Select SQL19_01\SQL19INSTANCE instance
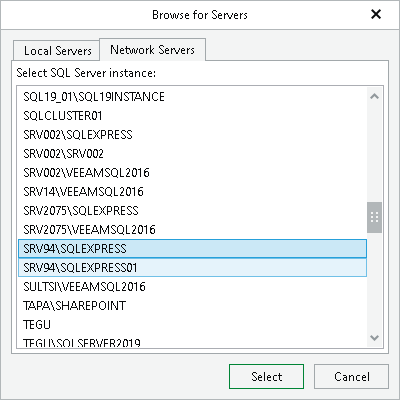This screenshot has width=400, height=400. 192,97
